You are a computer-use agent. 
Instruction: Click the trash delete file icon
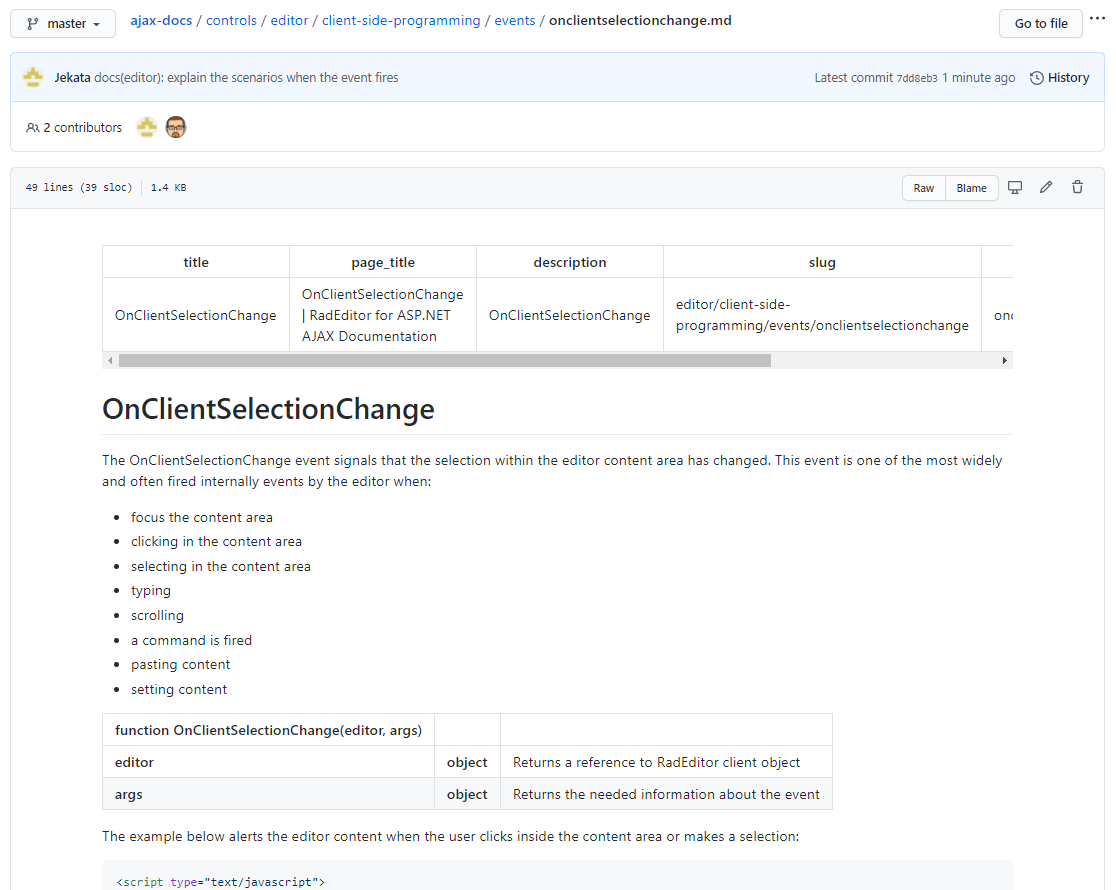1077,188
